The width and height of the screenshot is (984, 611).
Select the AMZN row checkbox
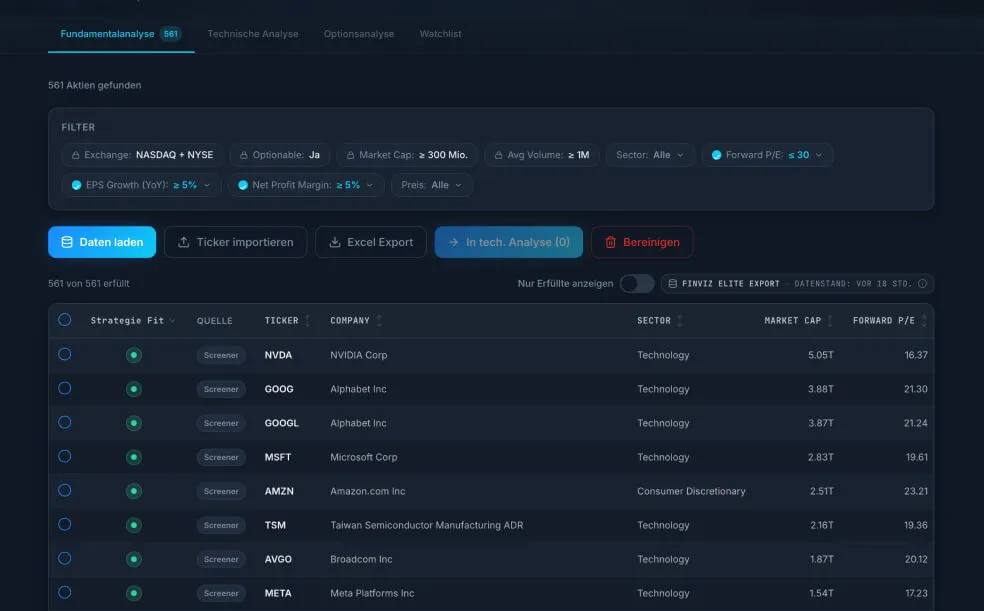point(65,491)
